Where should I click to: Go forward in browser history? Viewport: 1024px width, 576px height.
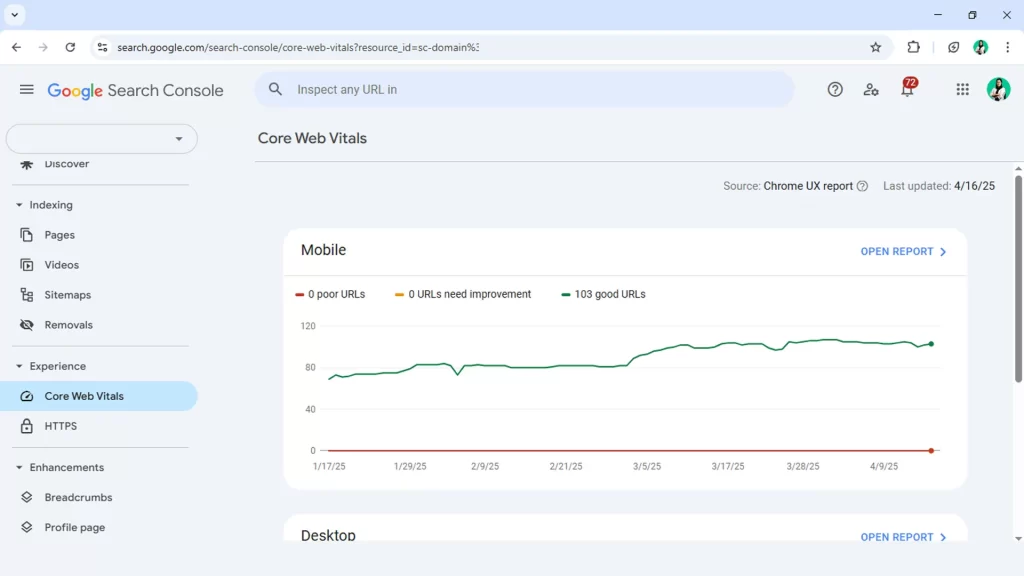point(43,47)
